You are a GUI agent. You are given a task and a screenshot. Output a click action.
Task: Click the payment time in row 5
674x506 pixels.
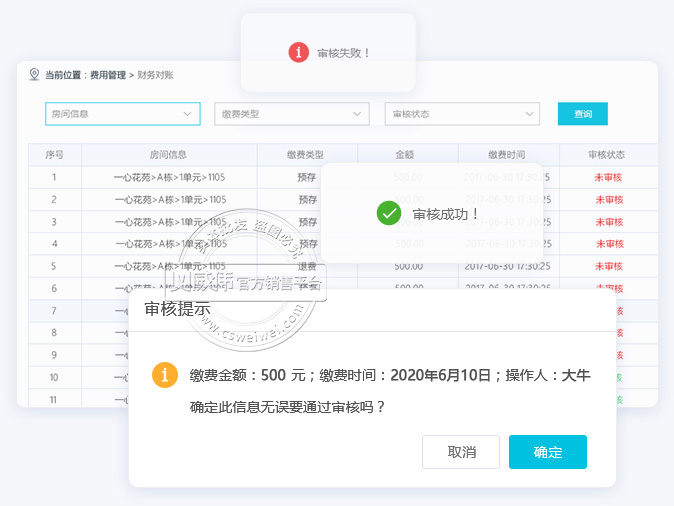(507, 267)
